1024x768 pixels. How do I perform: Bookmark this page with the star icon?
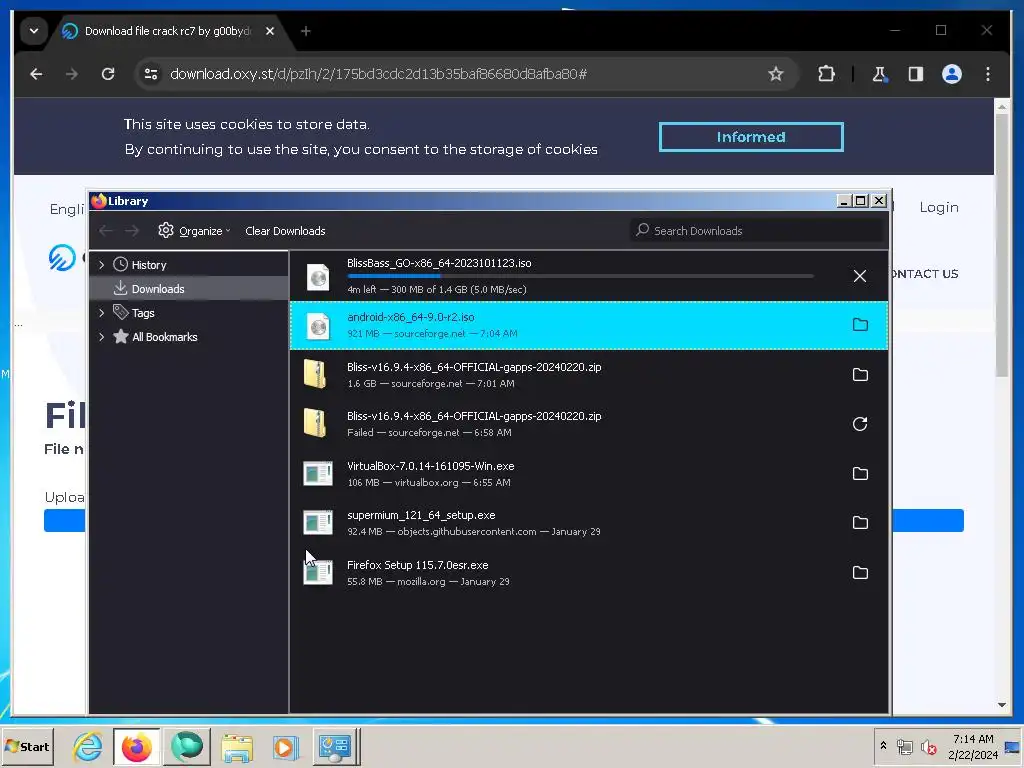click(775, 74)
